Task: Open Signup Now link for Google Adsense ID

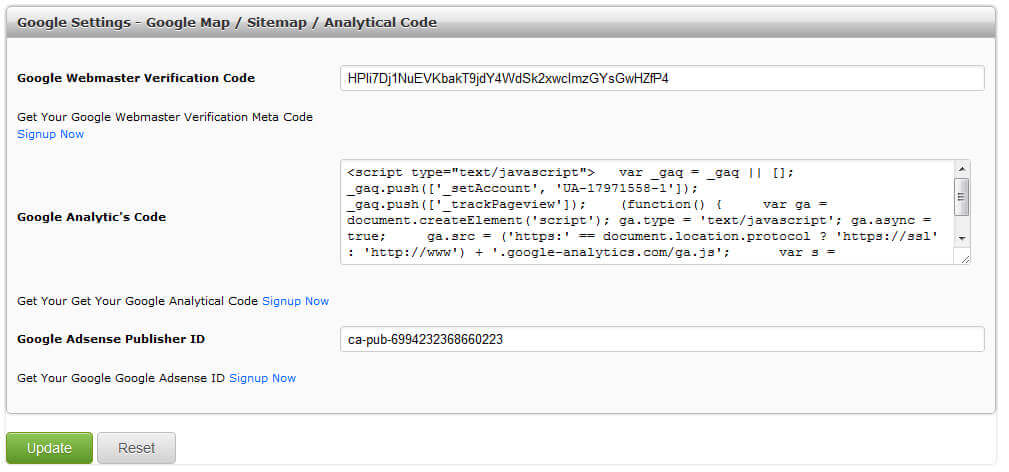Action: click(262, 378)
